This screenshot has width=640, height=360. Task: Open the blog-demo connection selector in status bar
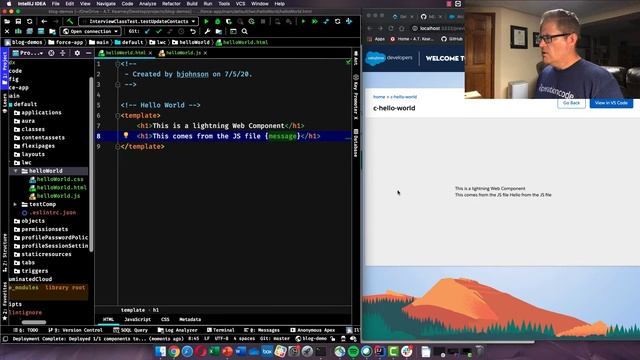[x=311, y=339]
